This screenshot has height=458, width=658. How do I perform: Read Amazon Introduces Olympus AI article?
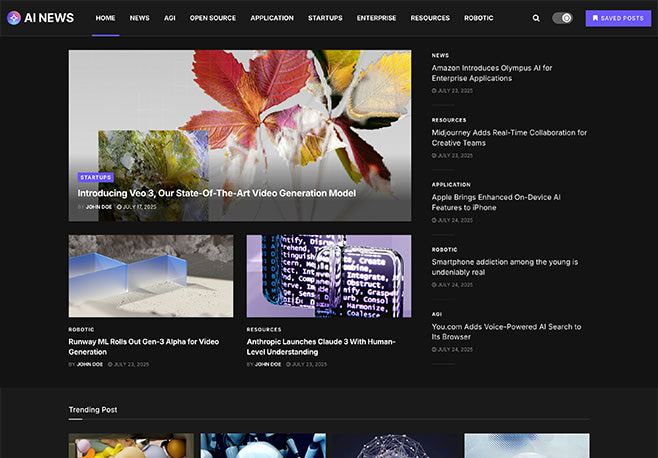click(491, 73)
